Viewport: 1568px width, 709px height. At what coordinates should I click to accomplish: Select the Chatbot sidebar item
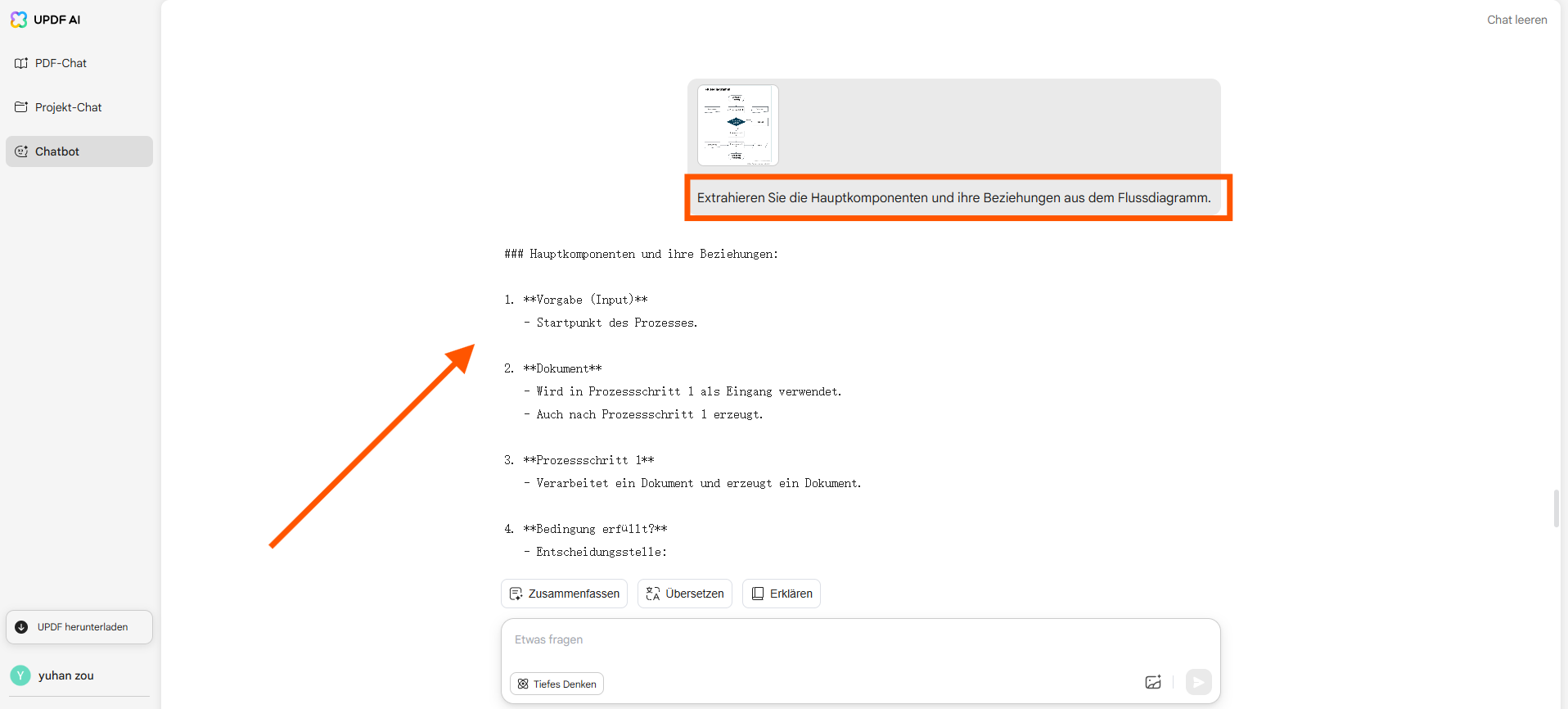point(79,151)
